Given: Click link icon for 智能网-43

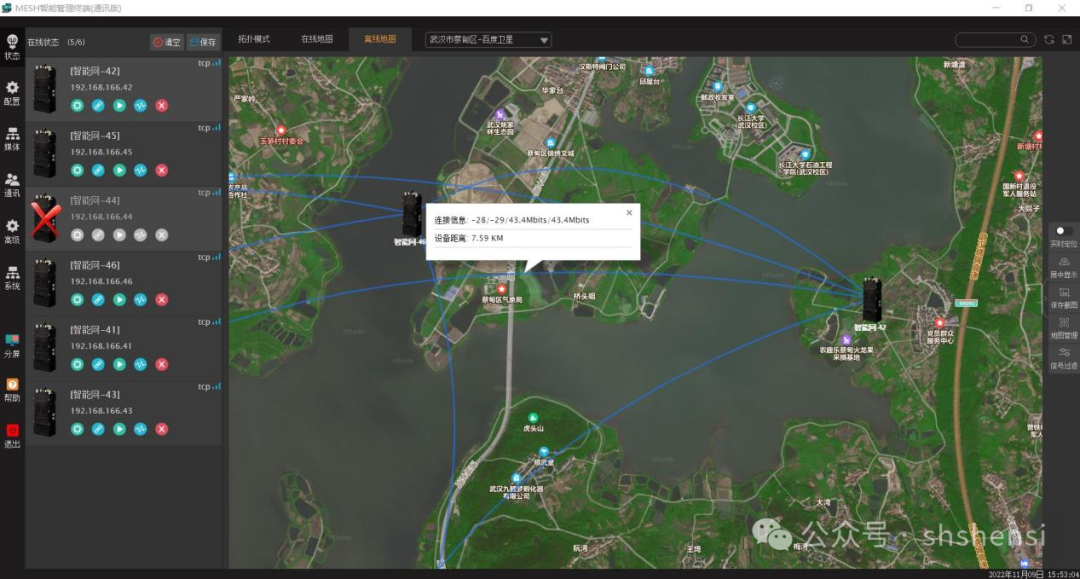Looking at the screenshot, I should [x=98, y=429].
